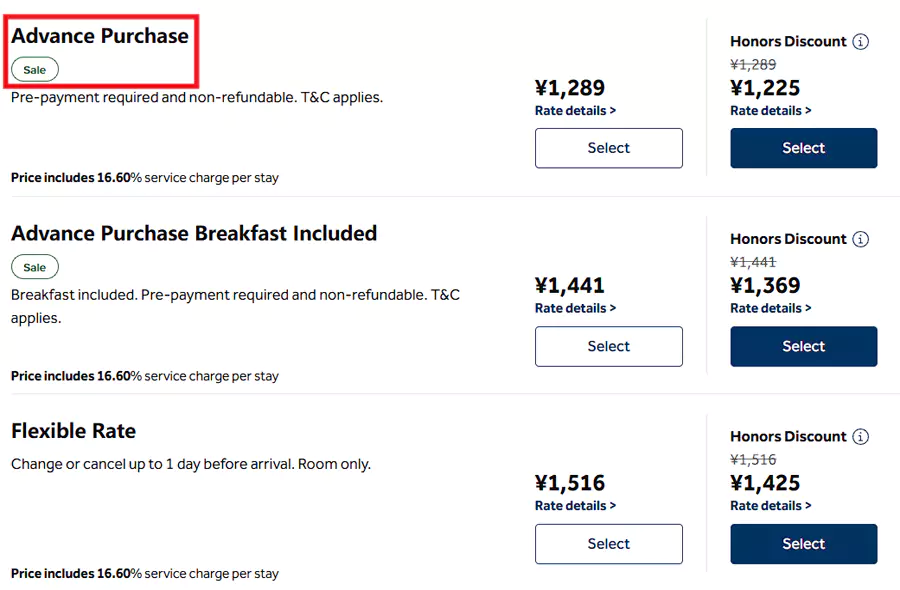Image resolution: width=900 pixels, height=590 pixels.
Task: Select Flexible Rate Honors price ¥1,425
Action: [x=803, y=544]
